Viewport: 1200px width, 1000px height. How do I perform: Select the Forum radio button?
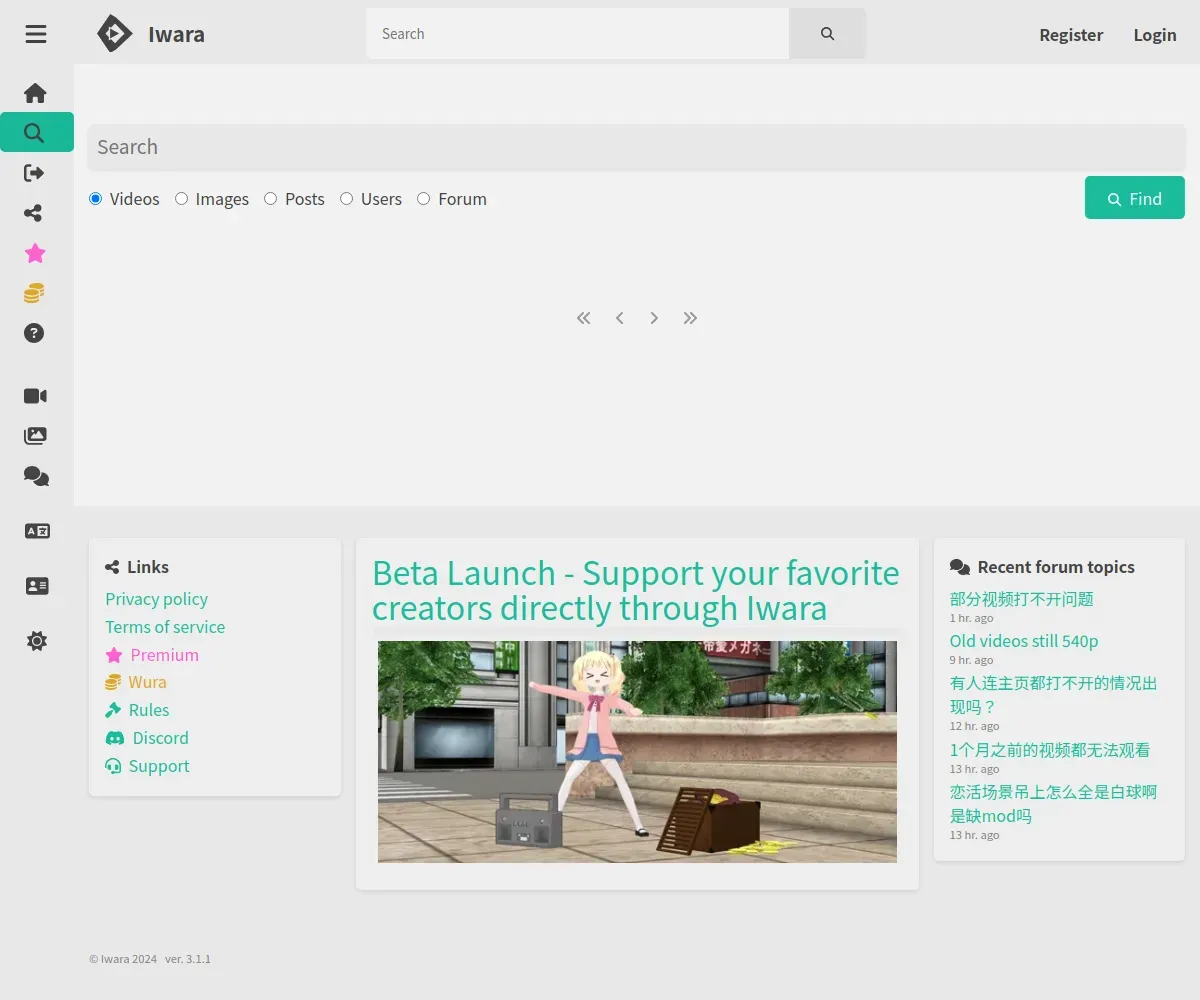(423, 199)
